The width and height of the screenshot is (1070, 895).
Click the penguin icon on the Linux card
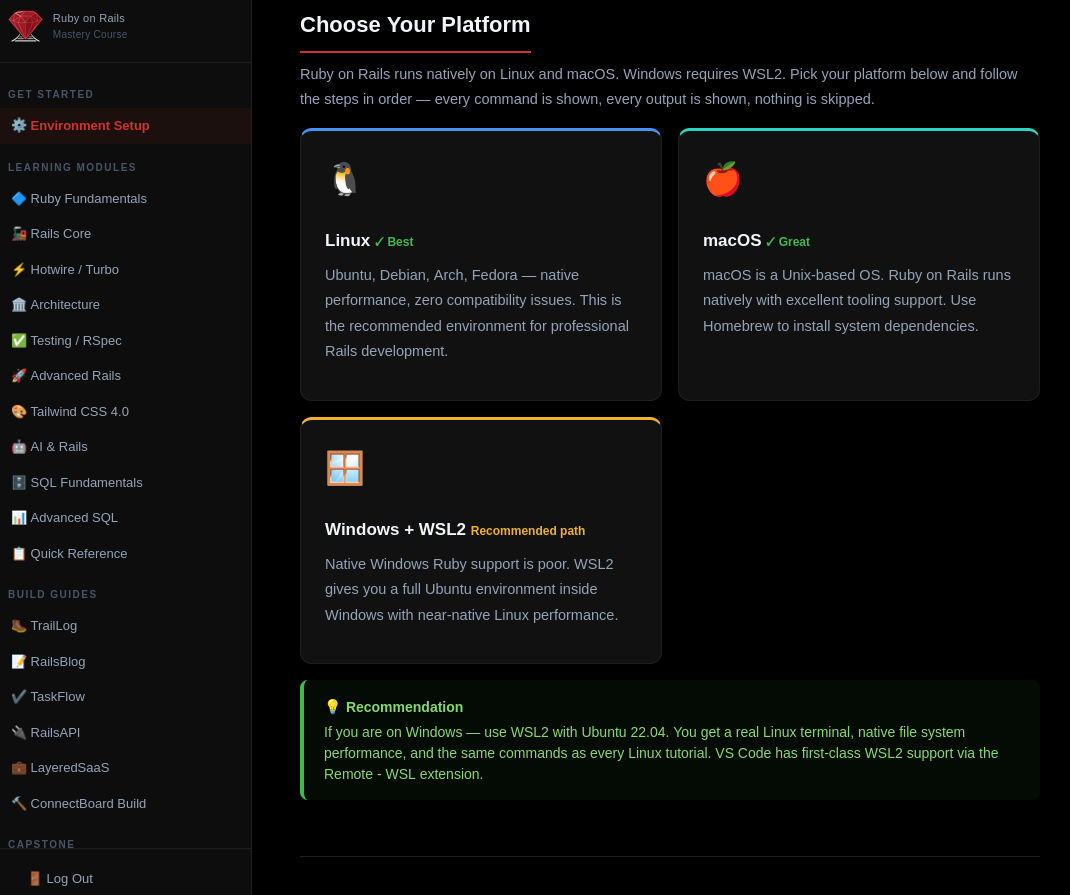344,179
